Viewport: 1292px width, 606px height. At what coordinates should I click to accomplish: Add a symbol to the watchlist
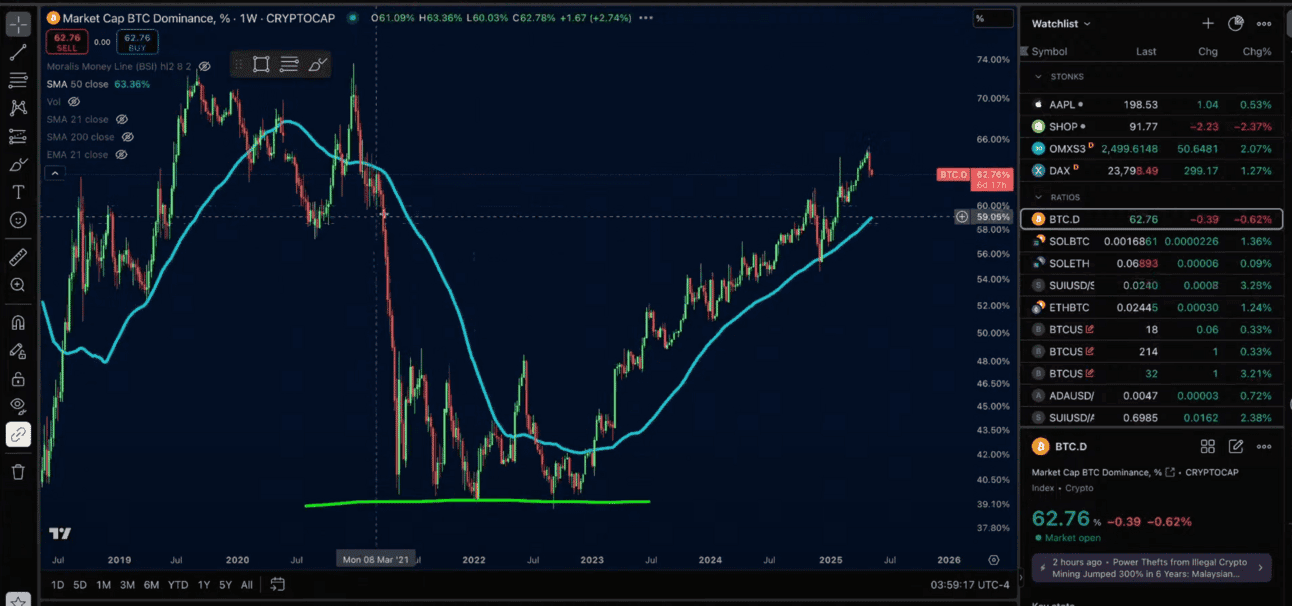1207,23
